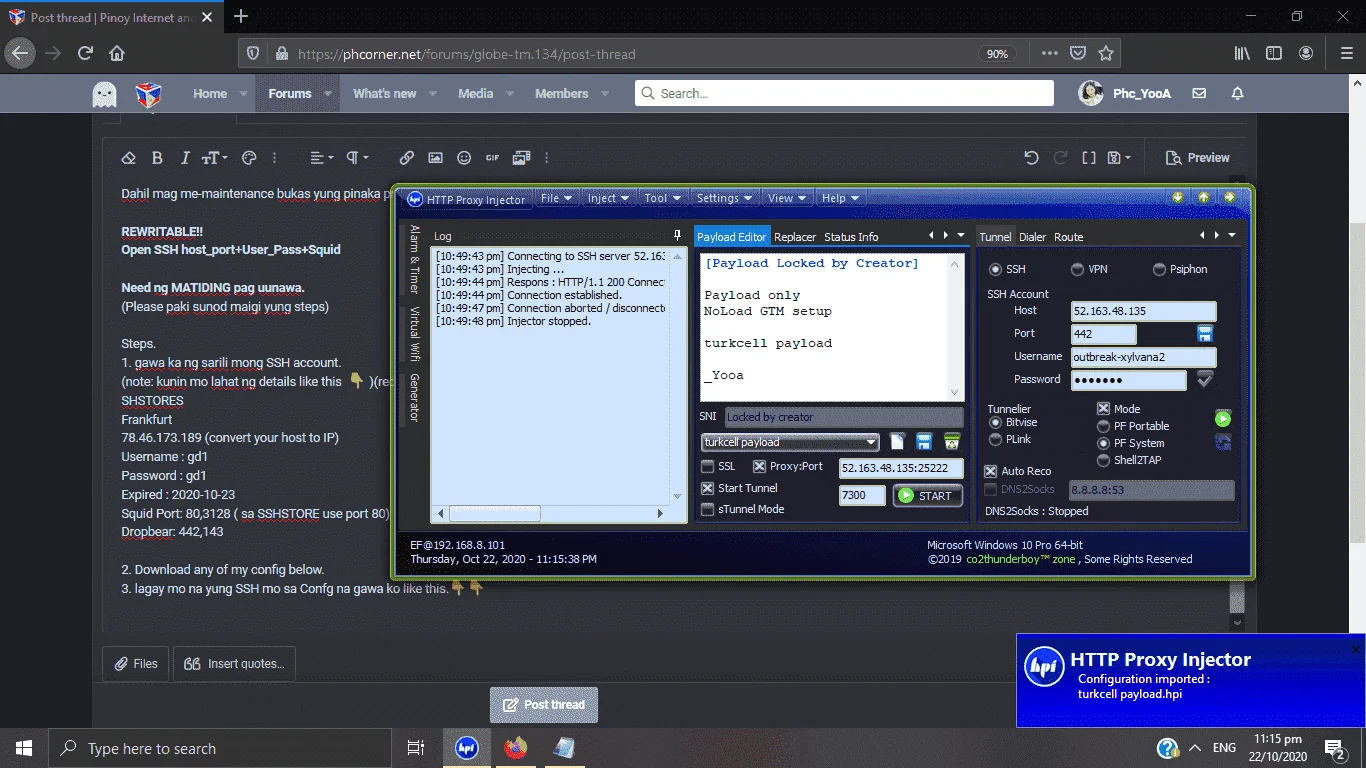
Task: Click the START tunnel button
Action: point(927,495)
